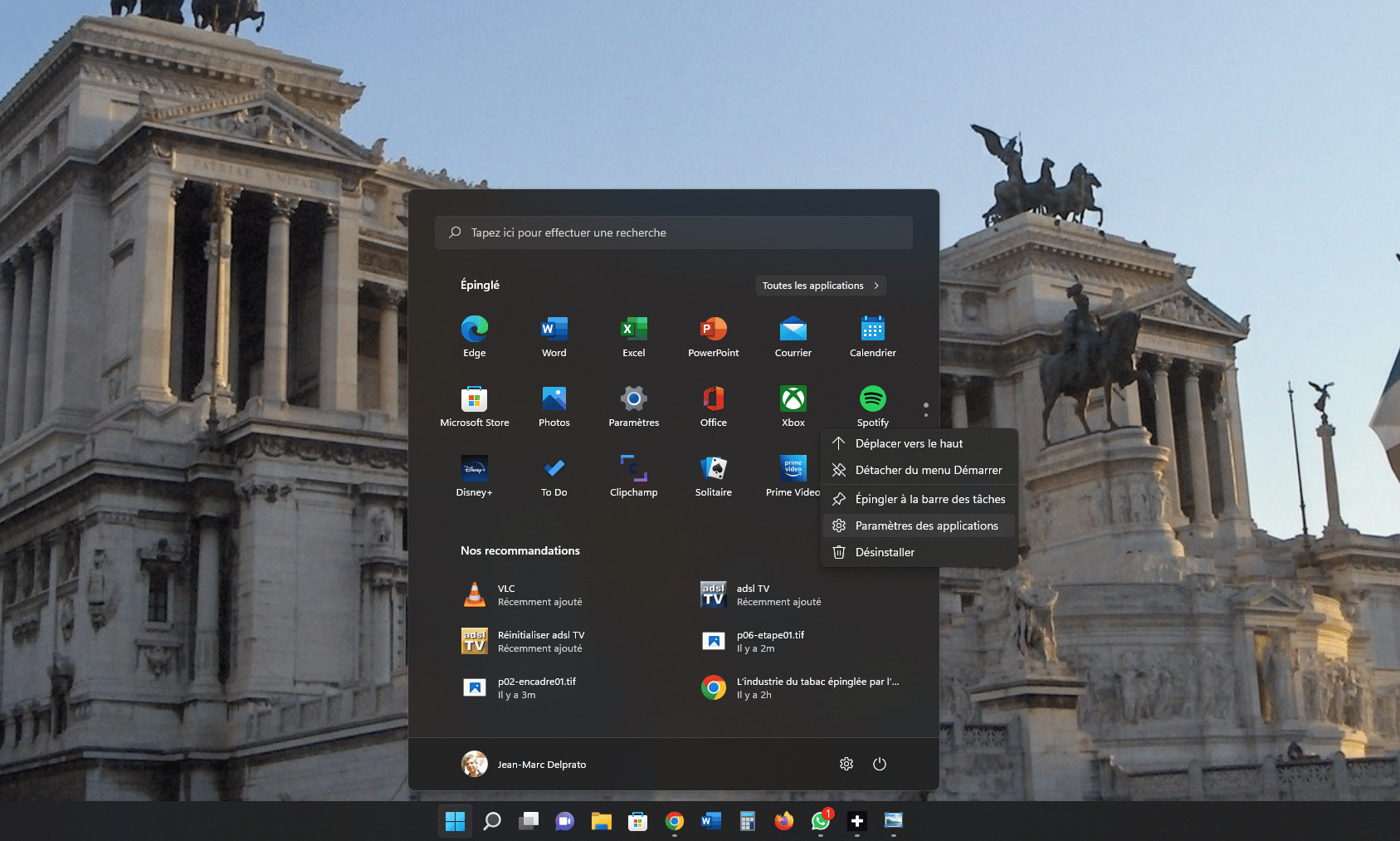Open WhatsApp from the taskbar

[820, 821]
